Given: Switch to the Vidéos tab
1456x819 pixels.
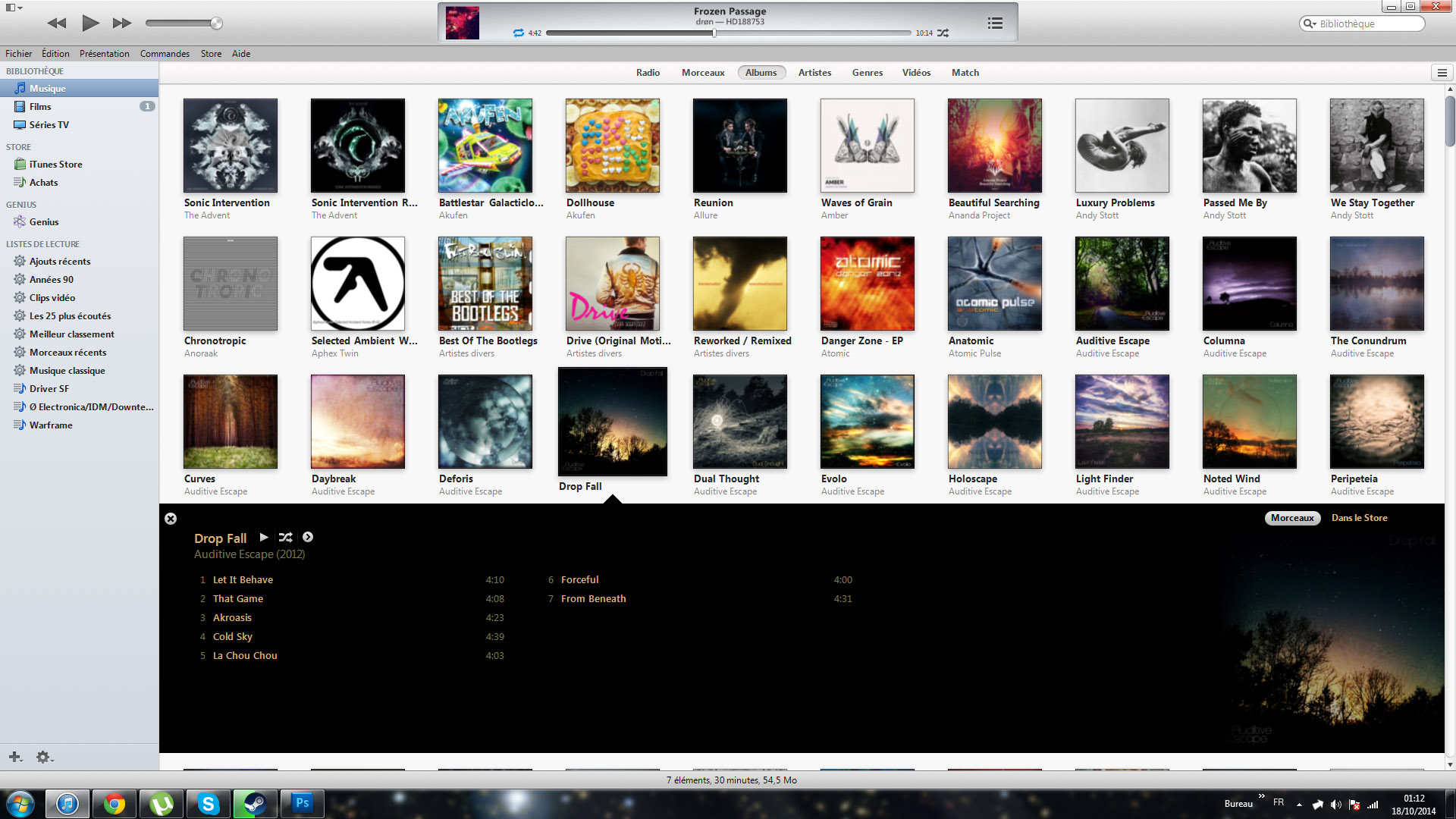Looking at the screenshot, I should pos(916,73).
